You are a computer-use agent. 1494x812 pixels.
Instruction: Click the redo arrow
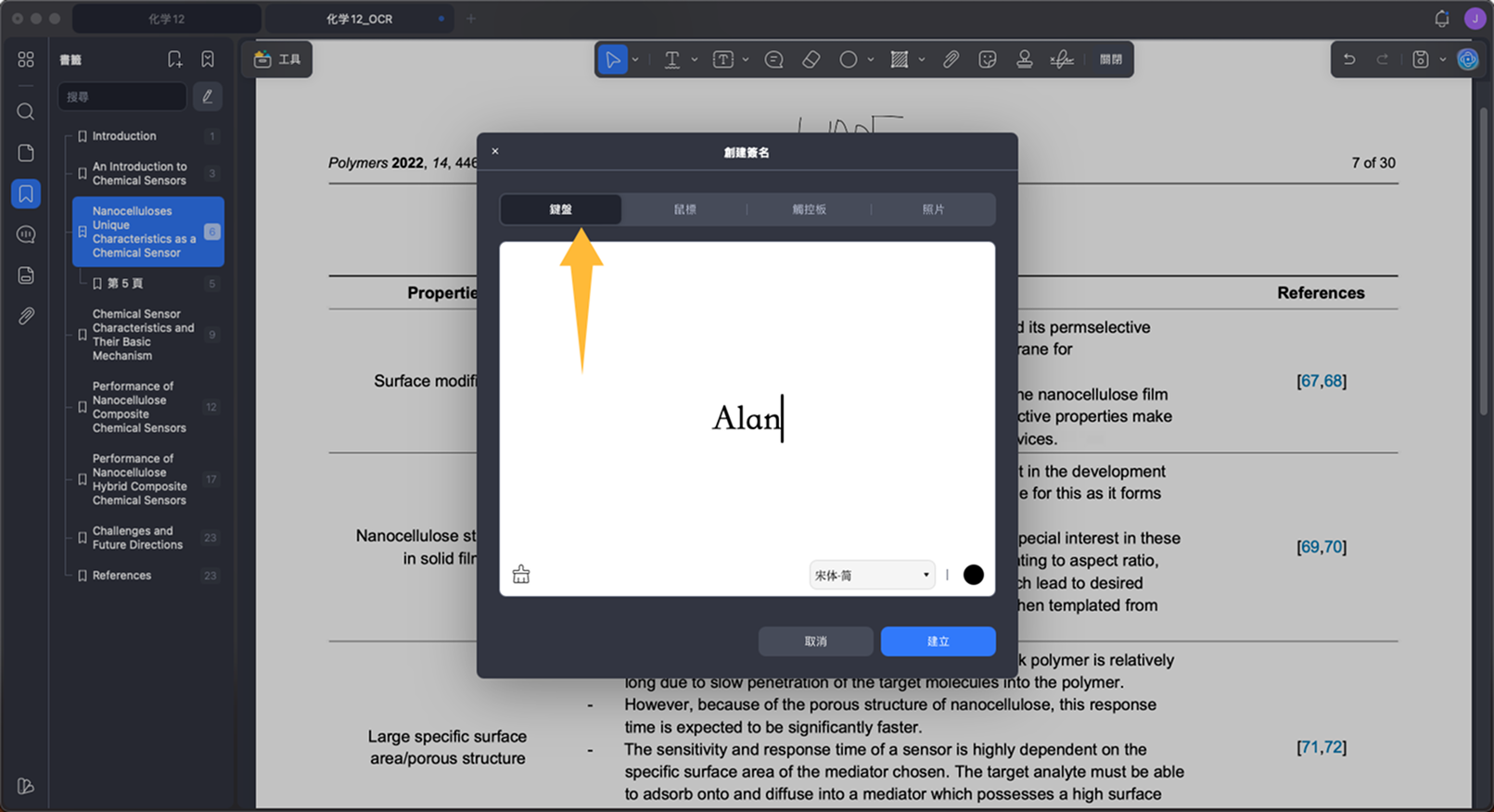pyautogui.click(x=1382, y=59)
